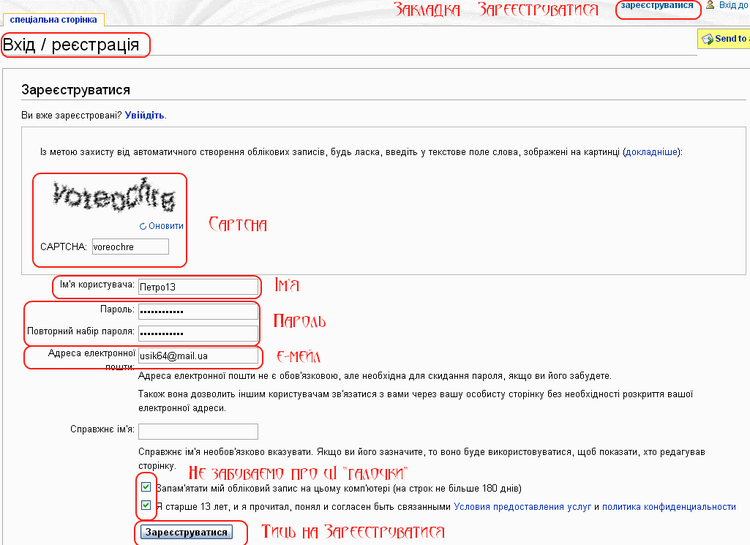The height and width of the screenshot is (545, 750).
Task: Click the 'Вхід / реєстрація' page heading
Action: pyautogui.click(x=71, y=45)
